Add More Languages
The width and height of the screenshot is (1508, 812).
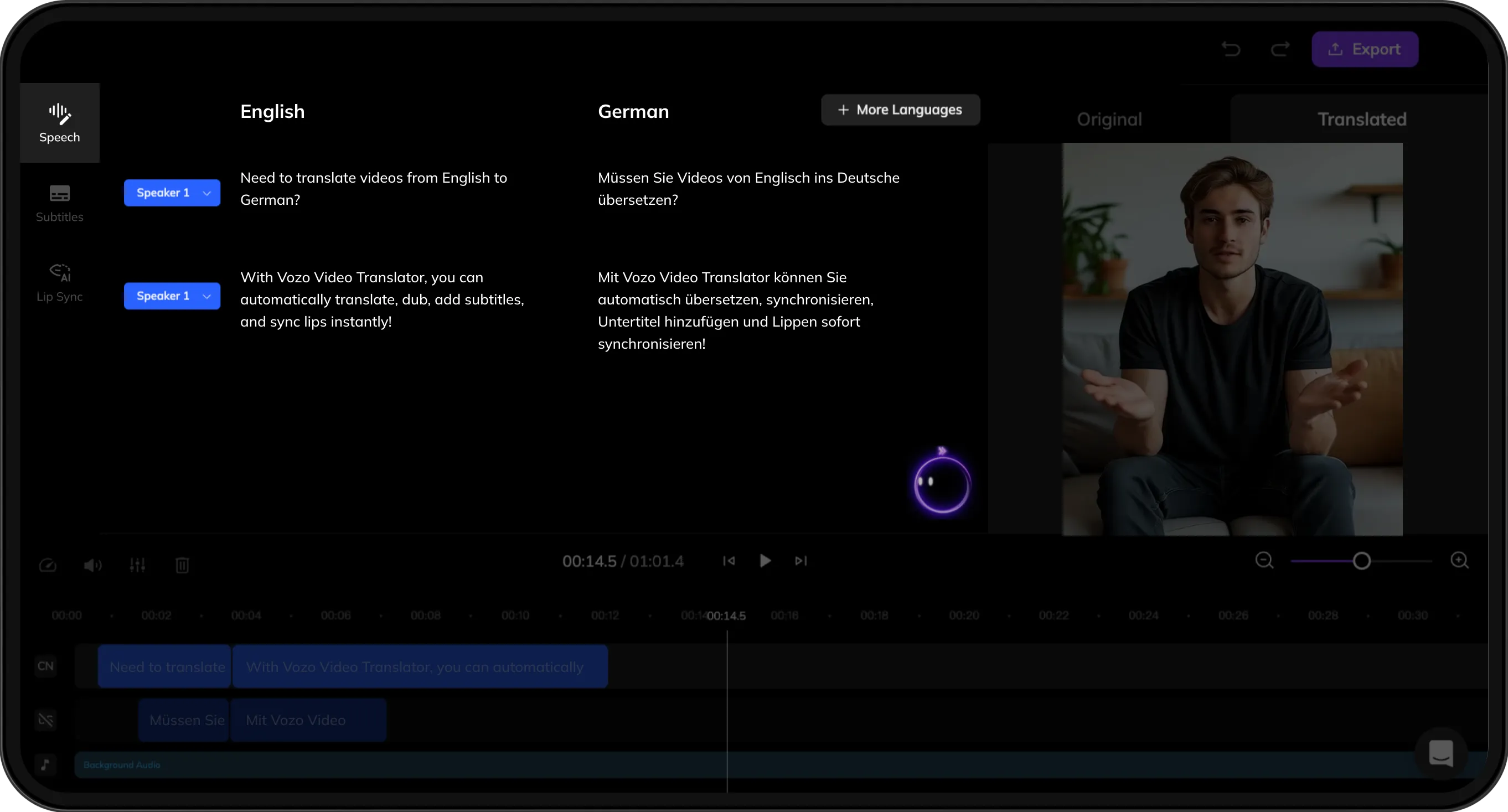pos(900,110)
